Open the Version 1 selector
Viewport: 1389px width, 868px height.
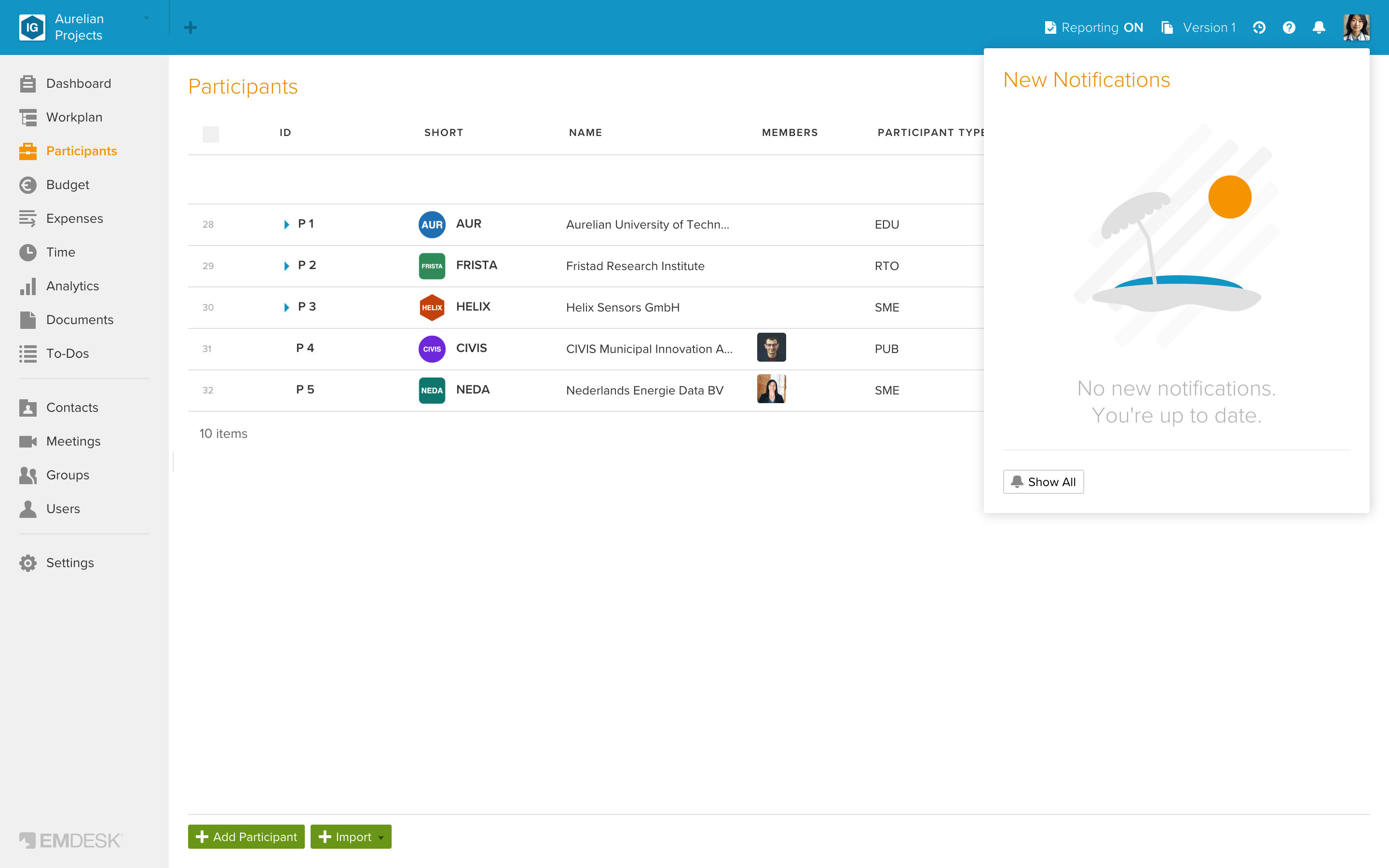click(x=1198, y=27)
